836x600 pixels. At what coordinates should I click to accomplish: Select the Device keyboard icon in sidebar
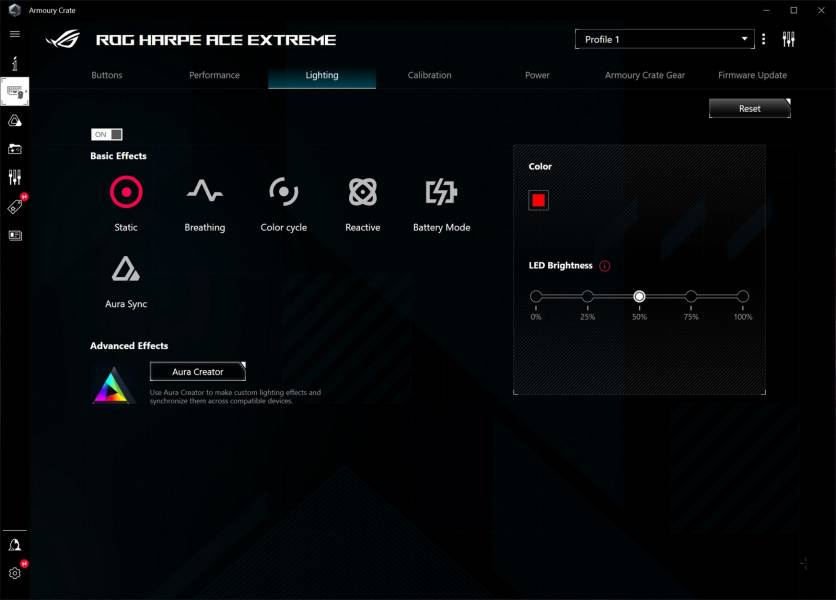(x=15, y=92)
